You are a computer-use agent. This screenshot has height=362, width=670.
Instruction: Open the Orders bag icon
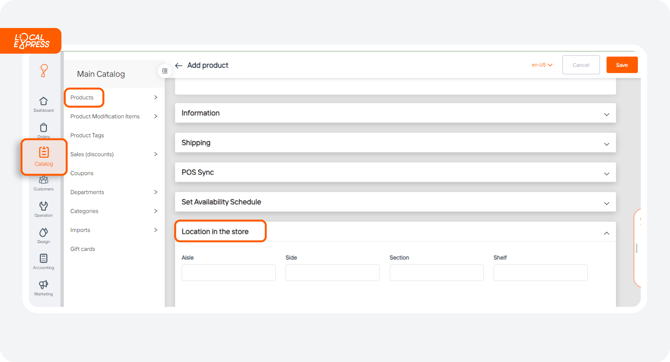(x=43, y=128)
